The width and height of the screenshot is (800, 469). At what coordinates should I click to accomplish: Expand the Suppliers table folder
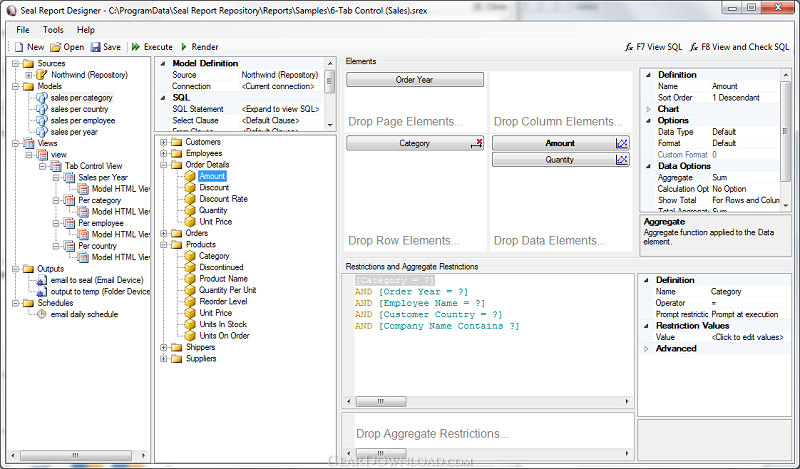click(x=164, y=359)
